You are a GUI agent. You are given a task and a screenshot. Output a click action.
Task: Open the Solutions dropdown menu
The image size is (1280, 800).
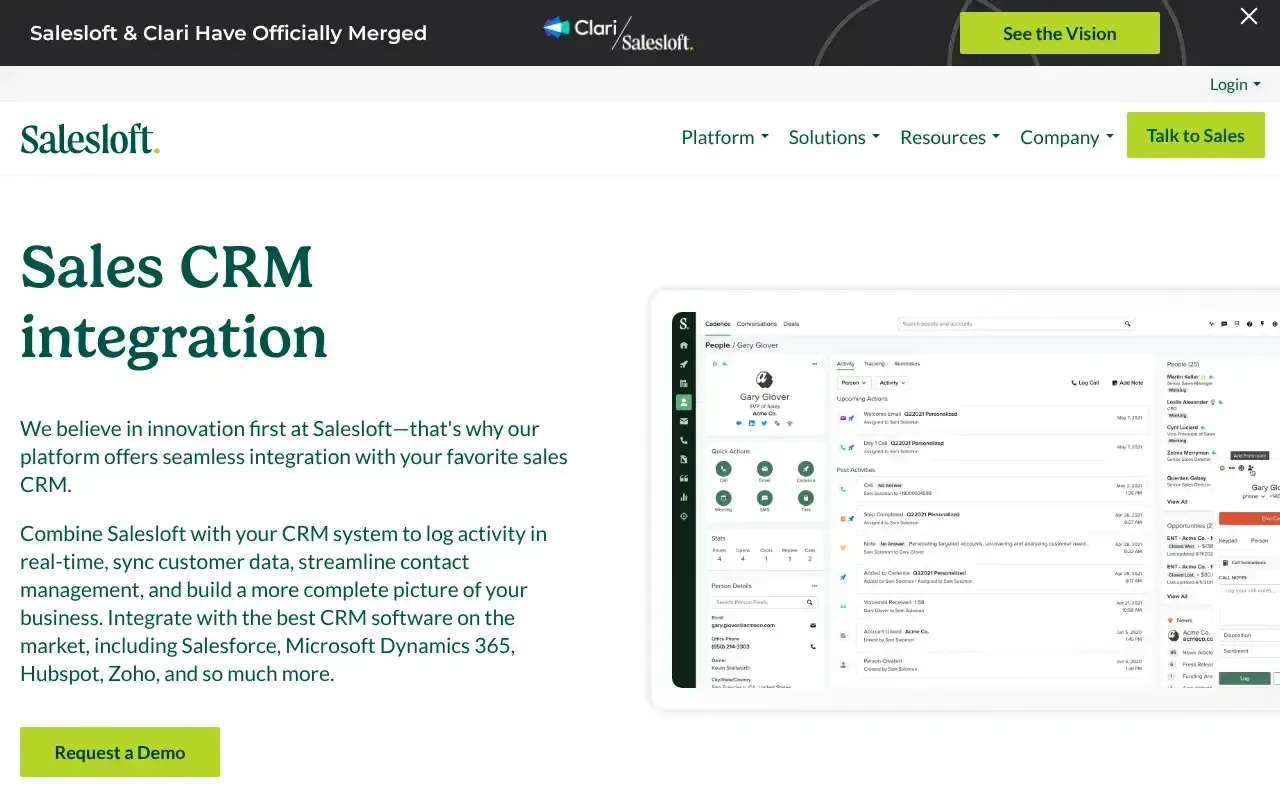pyautogui.click(x=834, y=137)
